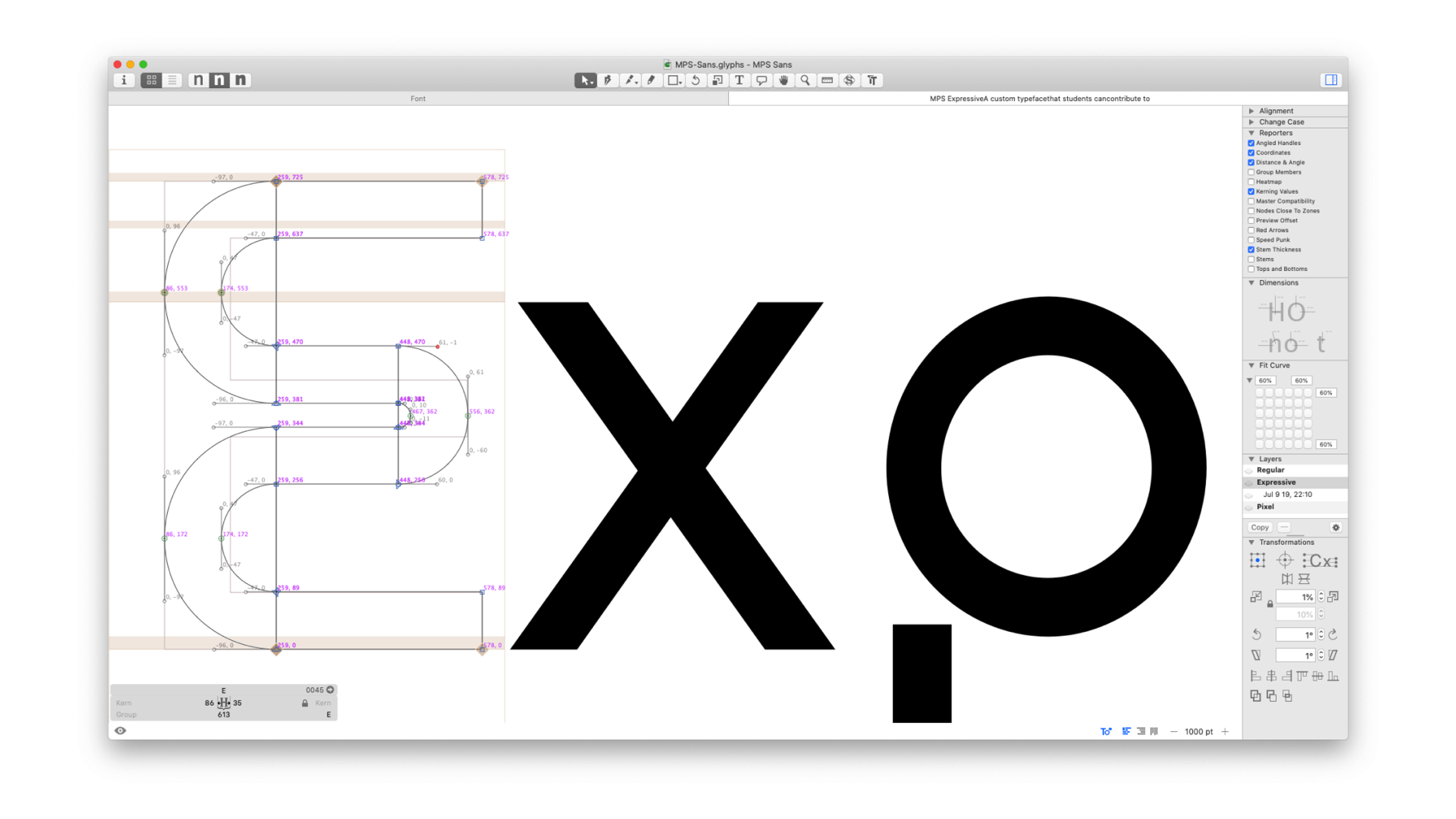Select the Rotate tool
Image resolution: width=1456 pixels, height=819 pixels.
pos(696,80)
